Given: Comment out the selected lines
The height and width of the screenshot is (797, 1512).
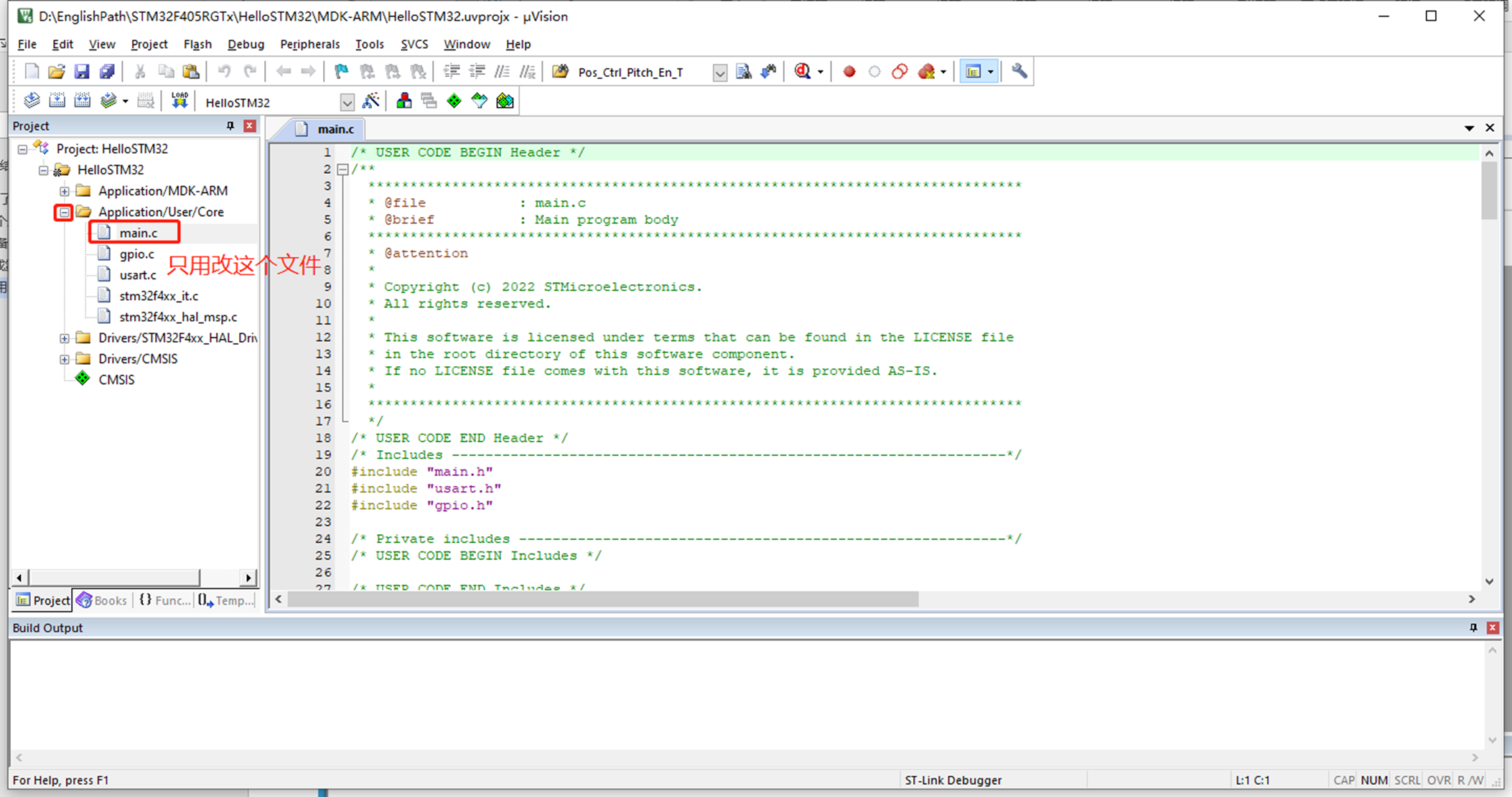Looking at the screenshot, I should (x=503, y=72).
